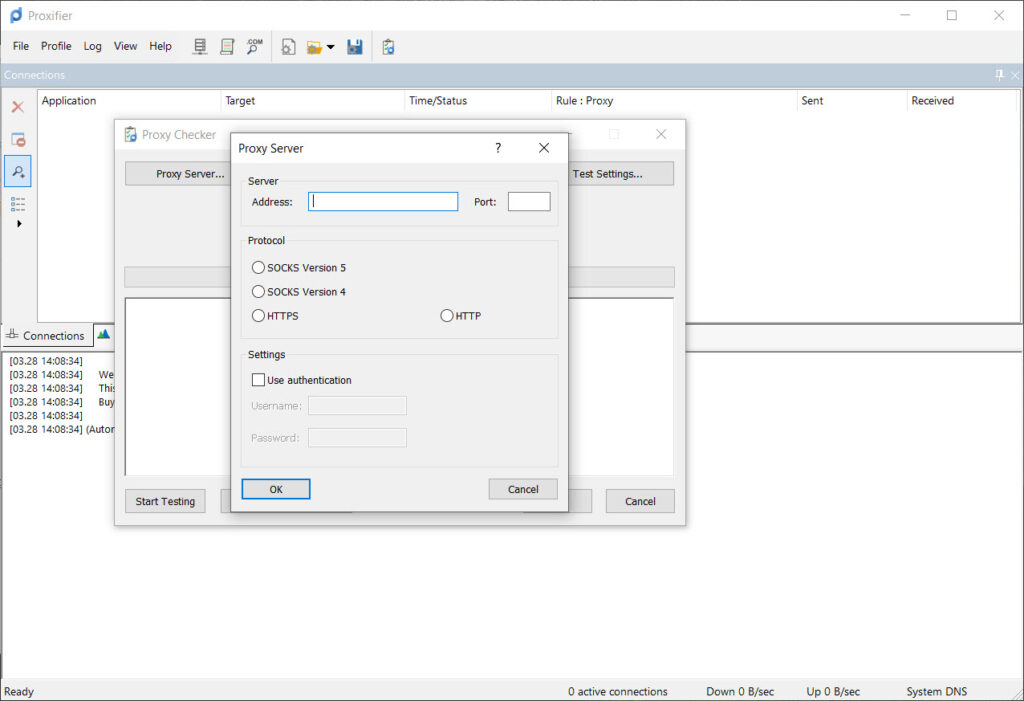
Task: Click the Target column header
Action: 313,101
